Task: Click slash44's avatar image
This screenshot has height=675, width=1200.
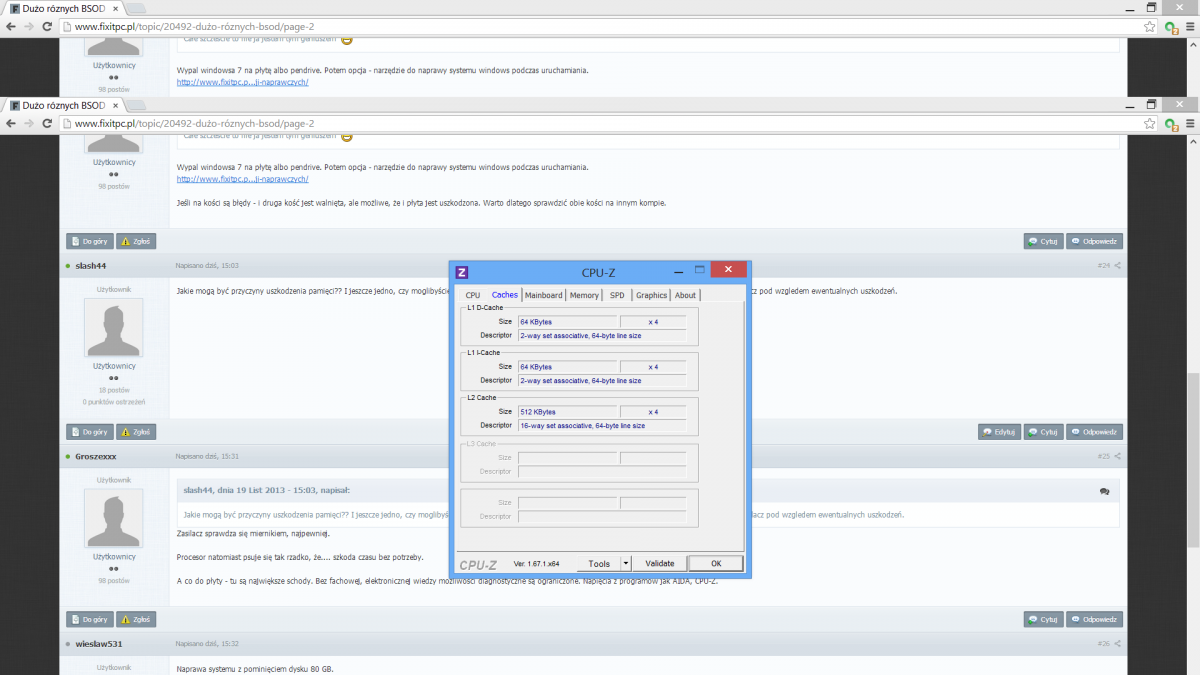Action: tap(113, 327)
